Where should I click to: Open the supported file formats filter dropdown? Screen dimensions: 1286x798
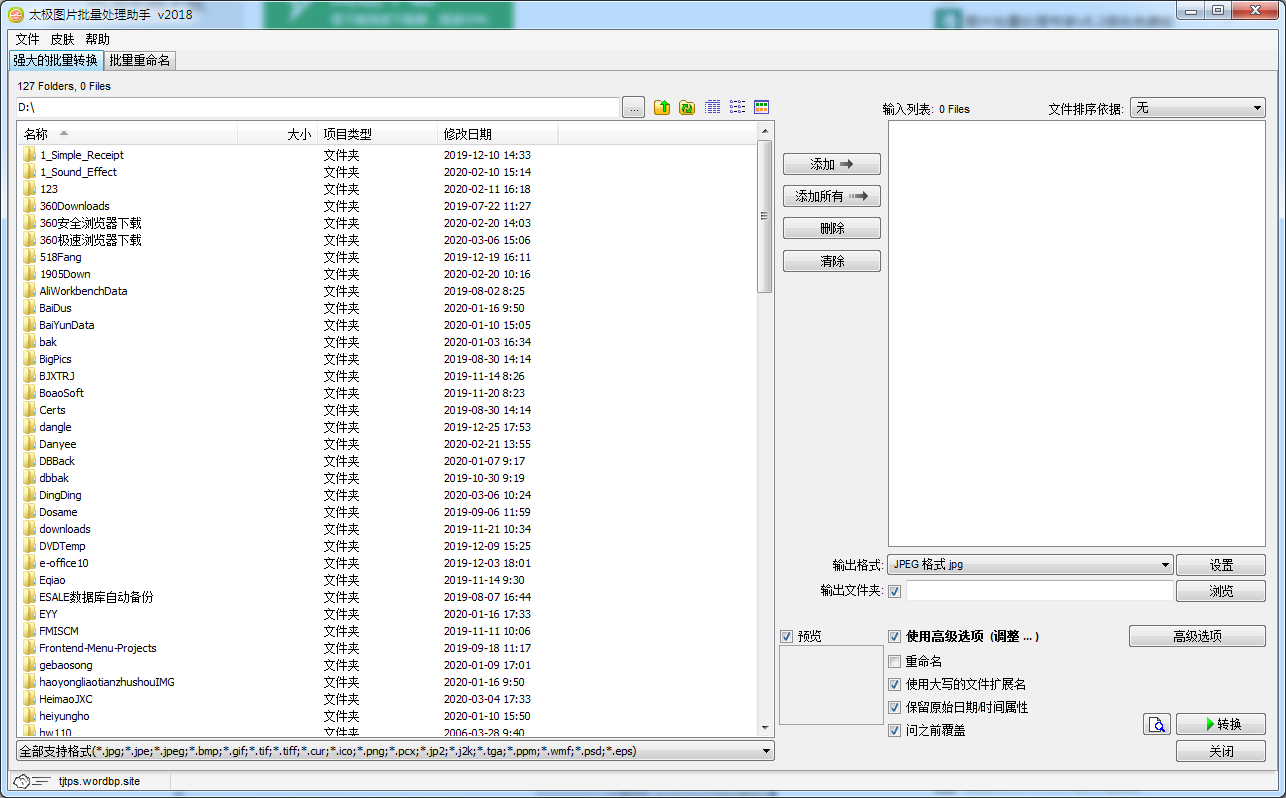pyautogui.click(x=396, y=751)
